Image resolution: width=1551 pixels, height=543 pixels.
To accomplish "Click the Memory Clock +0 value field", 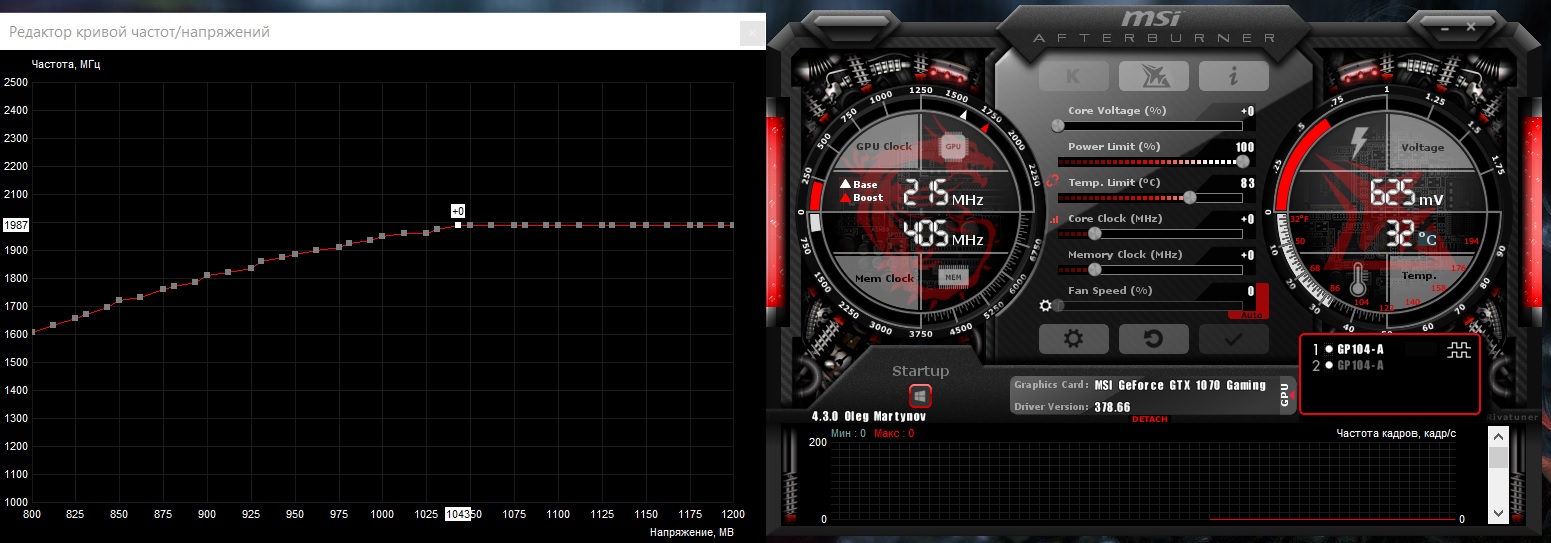I will [1246, 255].
